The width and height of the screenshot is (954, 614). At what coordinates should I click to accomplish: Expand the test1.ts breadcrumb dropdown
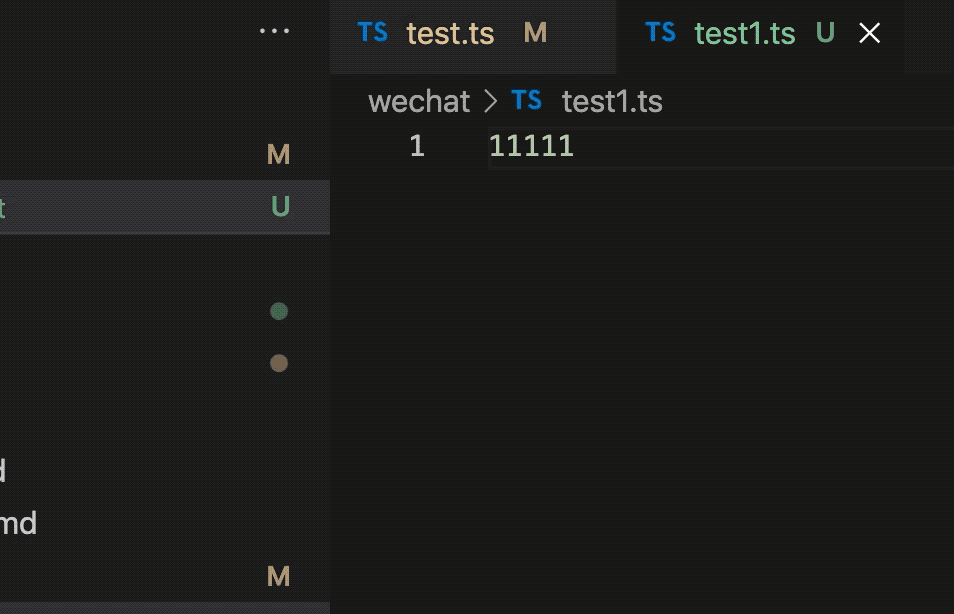(x=612, y=101)
